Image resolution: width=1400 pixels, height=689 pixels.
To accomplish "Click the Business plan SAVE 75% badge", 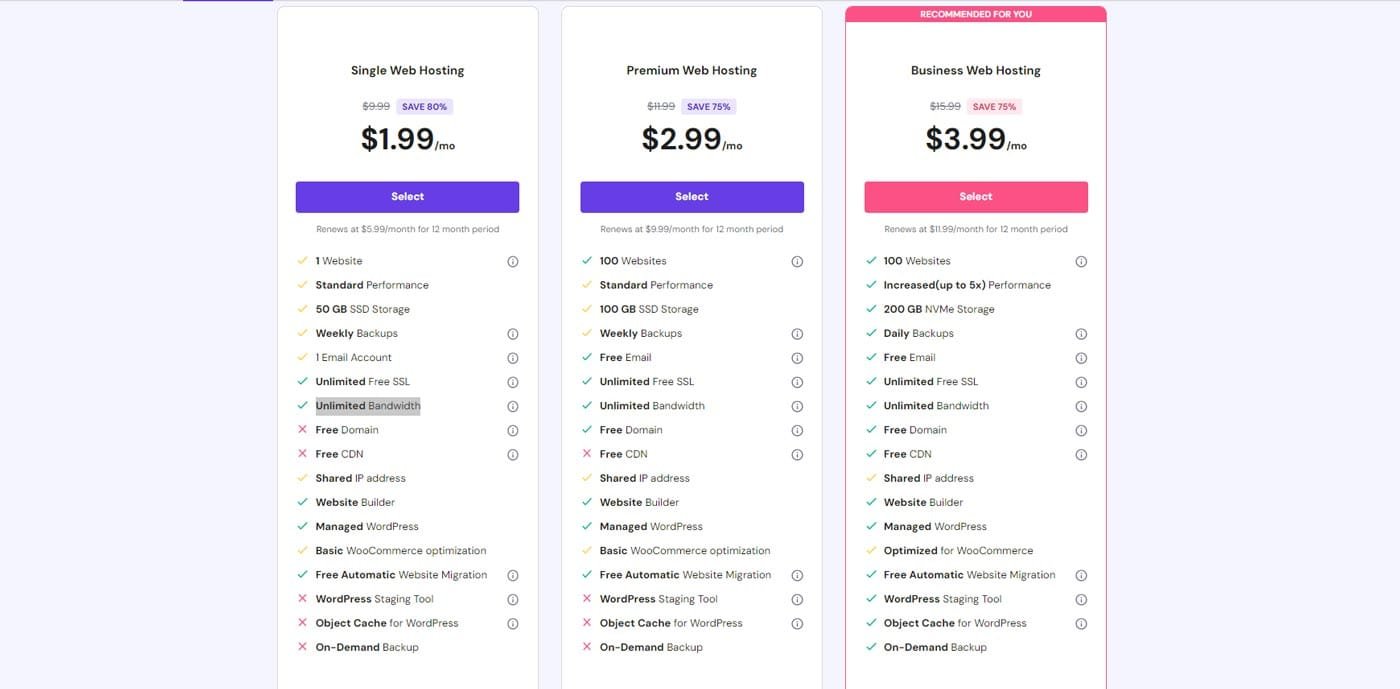I will pos(994,107).
